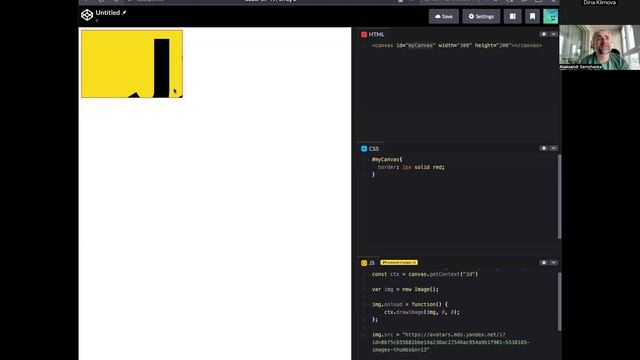Click the 'var img = new Image();' line
This screenshot has width=640, height=360.
tap(405, 289)
